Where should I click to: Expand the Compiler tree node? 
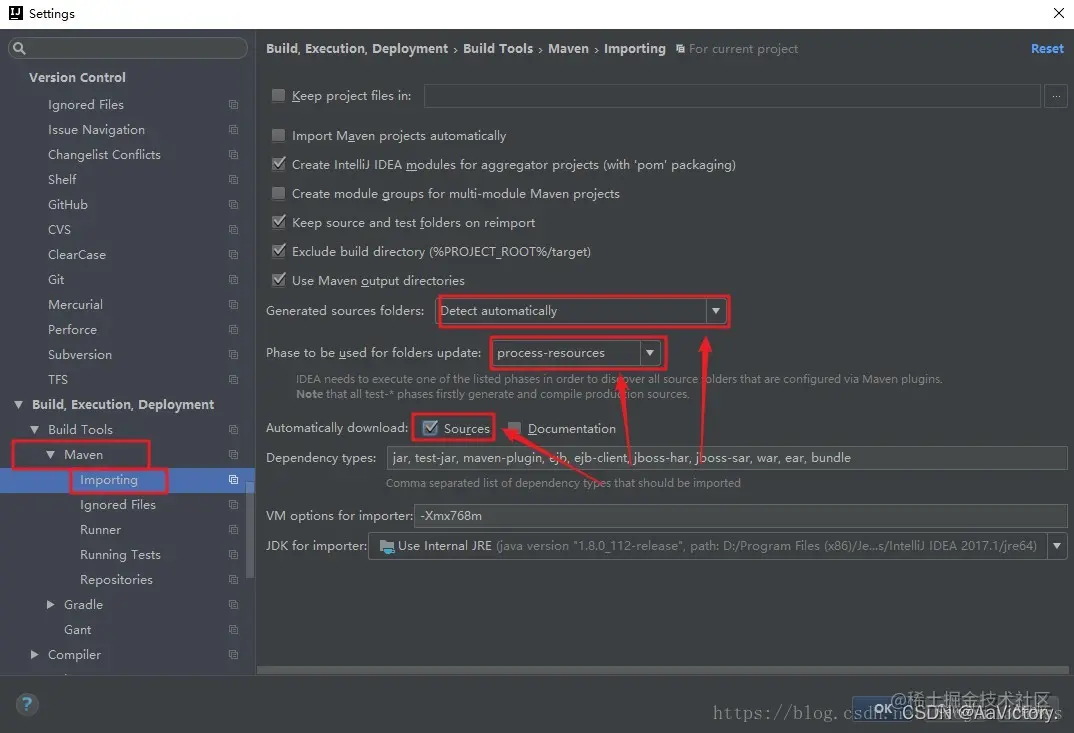34,655
